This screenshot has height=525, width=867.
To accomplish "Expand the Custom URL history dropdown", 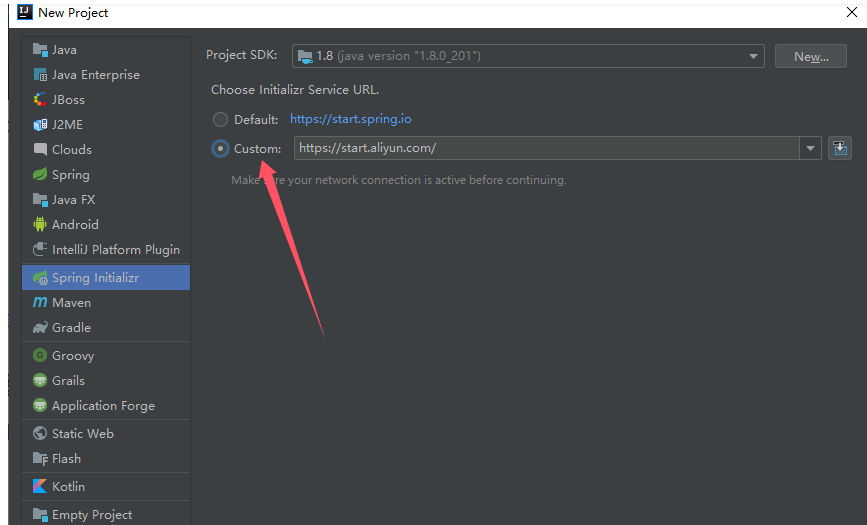I will 810,148.
